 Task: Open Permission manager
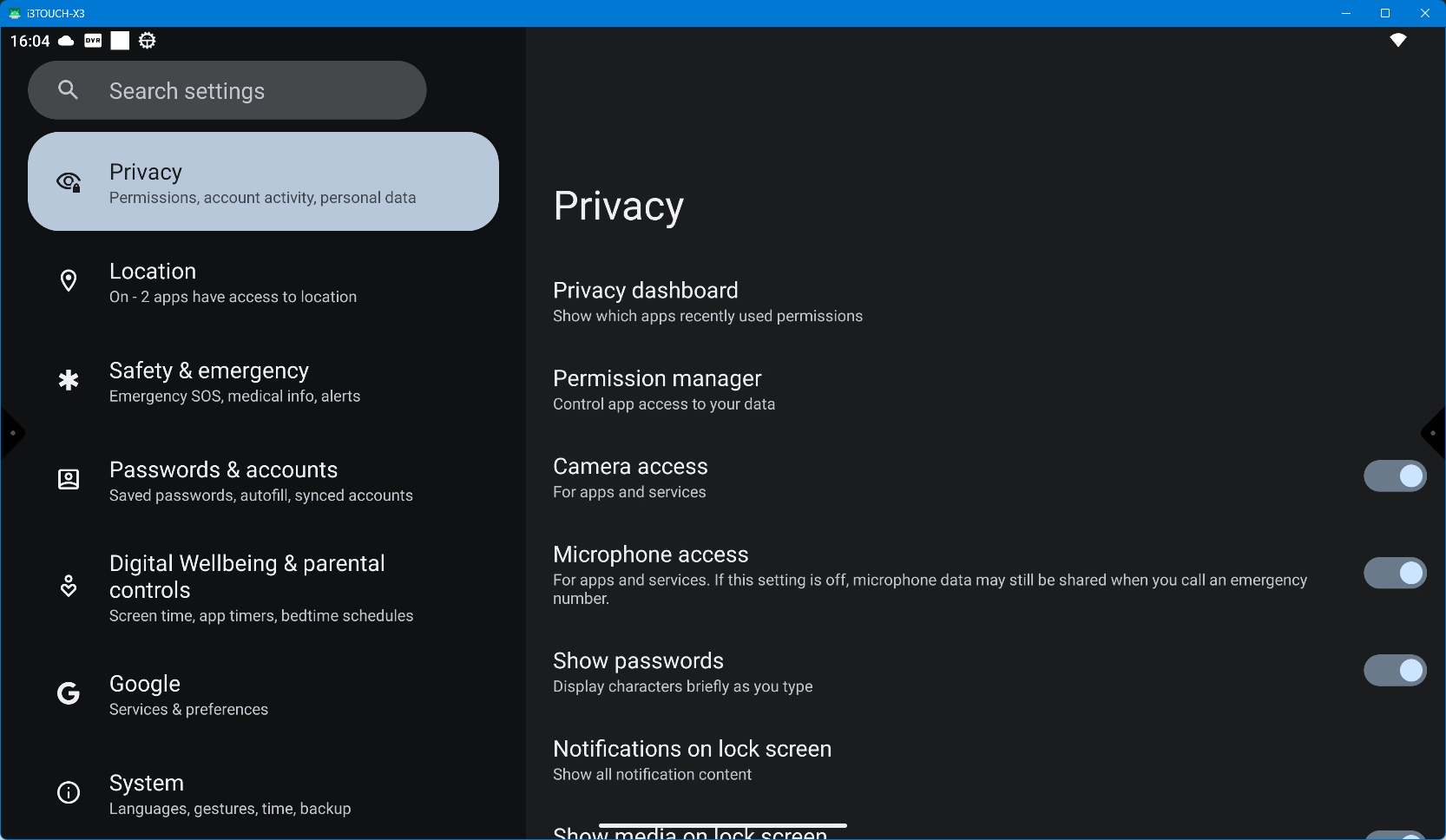(664, 390)
